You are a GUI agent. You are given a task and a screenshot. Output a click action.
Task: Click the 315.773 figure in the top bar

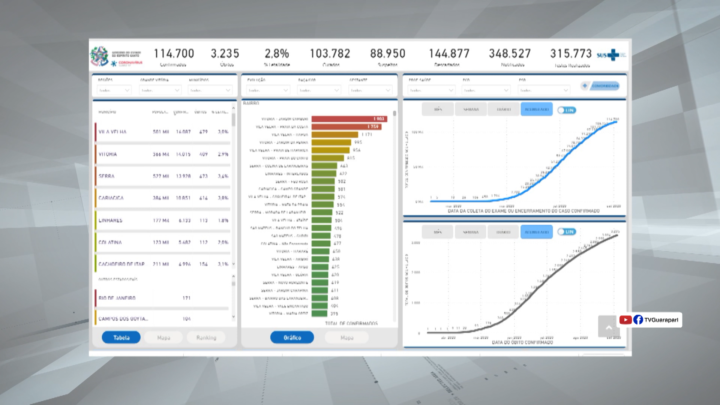pyautogui.click(x=571, y=54)
